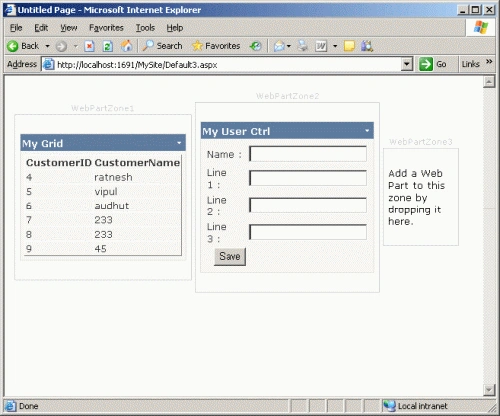The width and height of the screenshot is (500, 416).
Task: Click the Print icon
Action: [302, 46]
